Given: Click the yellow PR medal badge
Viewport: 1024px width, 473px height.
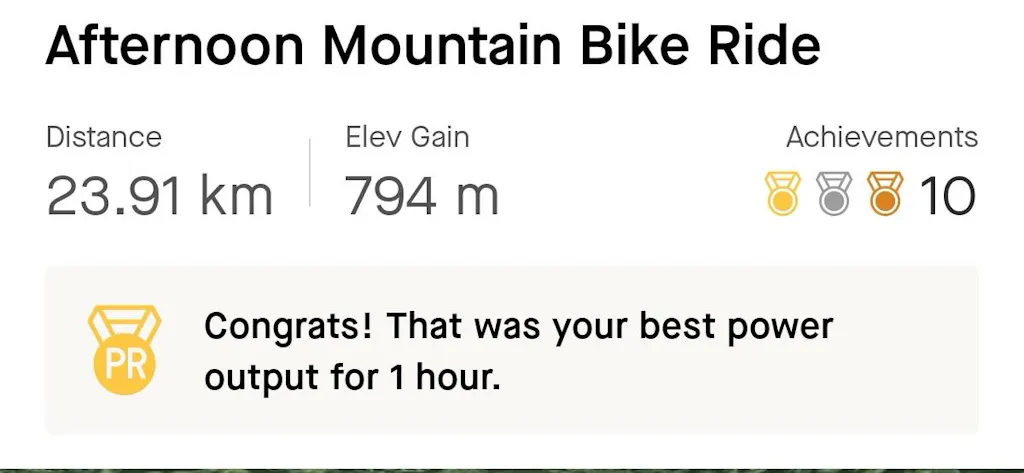Looking at the screenshot, I should point(125,350).
